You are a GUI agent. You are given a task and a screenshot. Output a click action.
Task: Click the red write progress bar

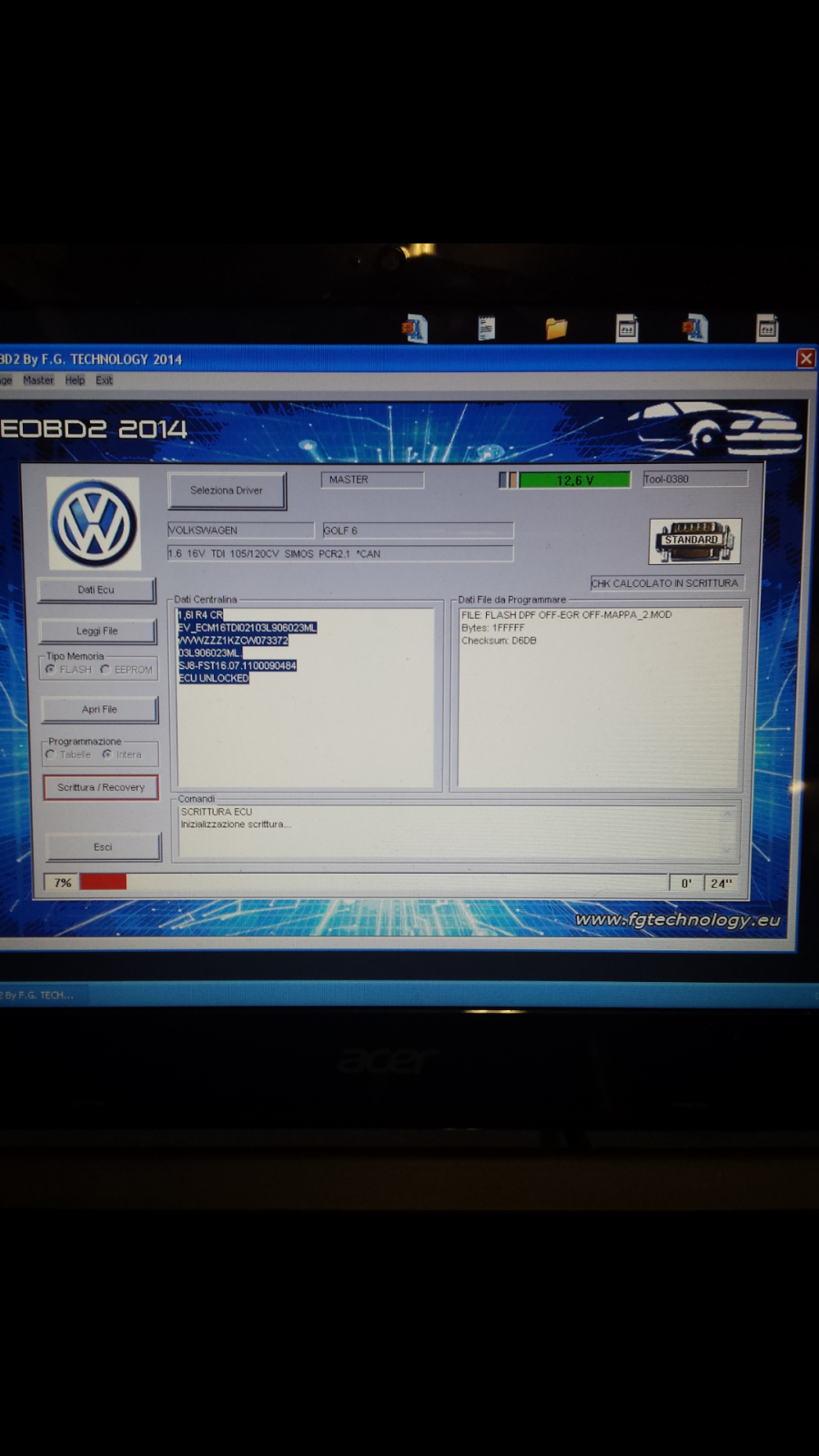tap(103, 882)
